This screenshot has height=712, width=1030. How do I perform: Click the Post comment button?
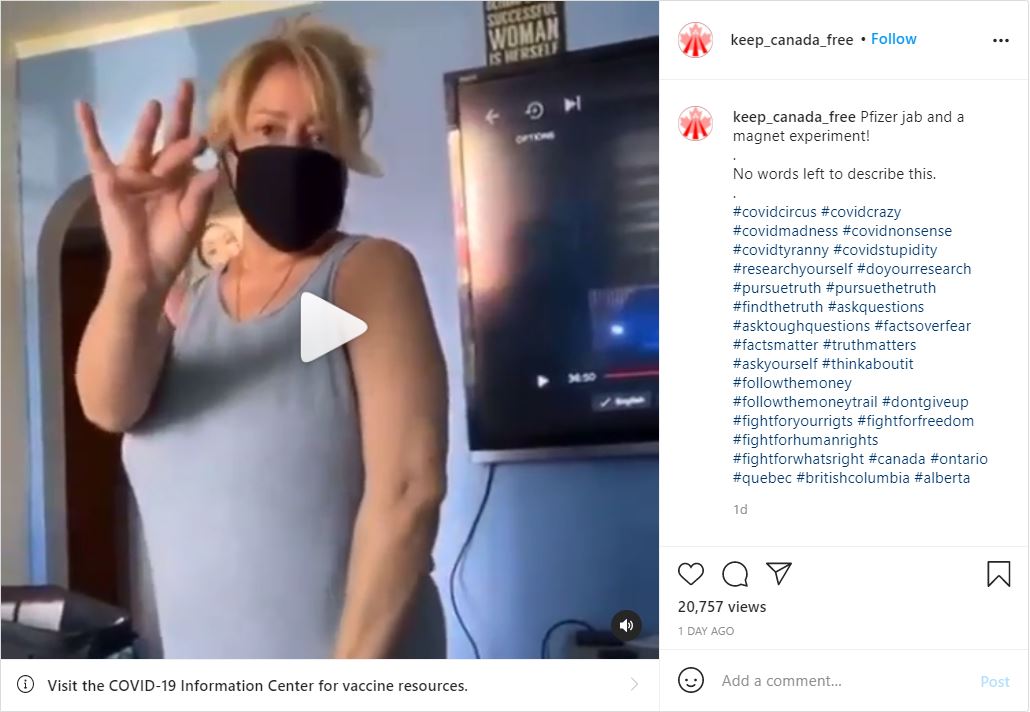995,682
